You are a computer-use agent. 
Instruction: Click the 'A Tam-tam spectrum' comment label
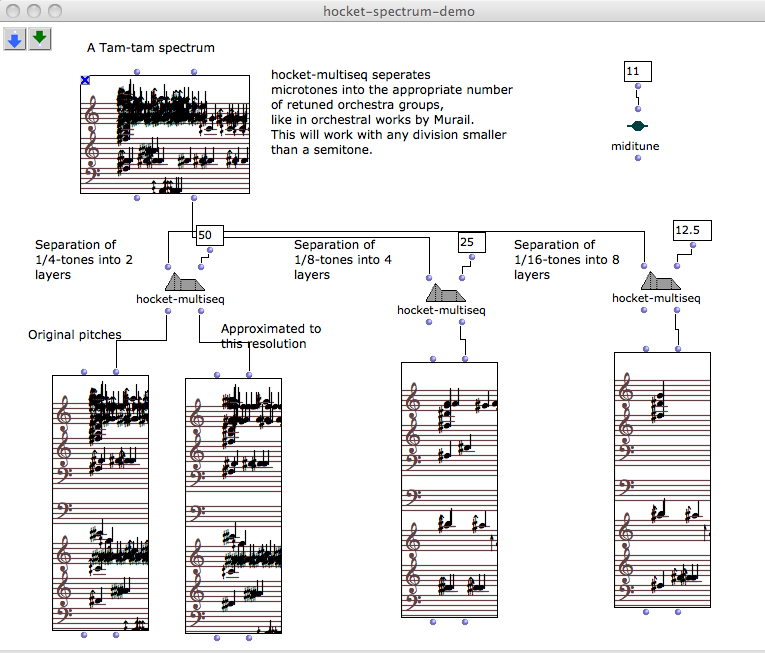tap(151, 47)
